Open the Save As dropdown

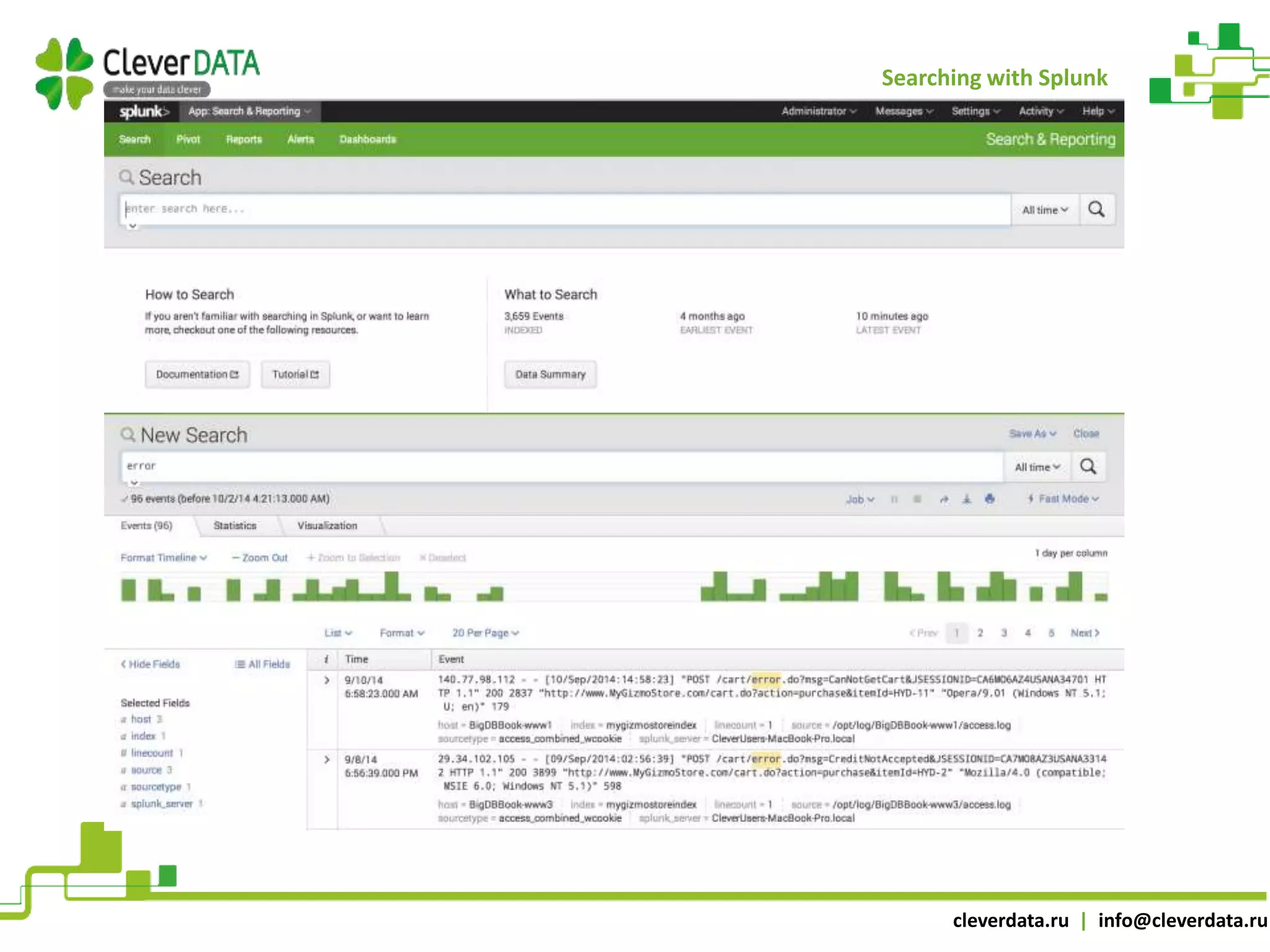1032,434
